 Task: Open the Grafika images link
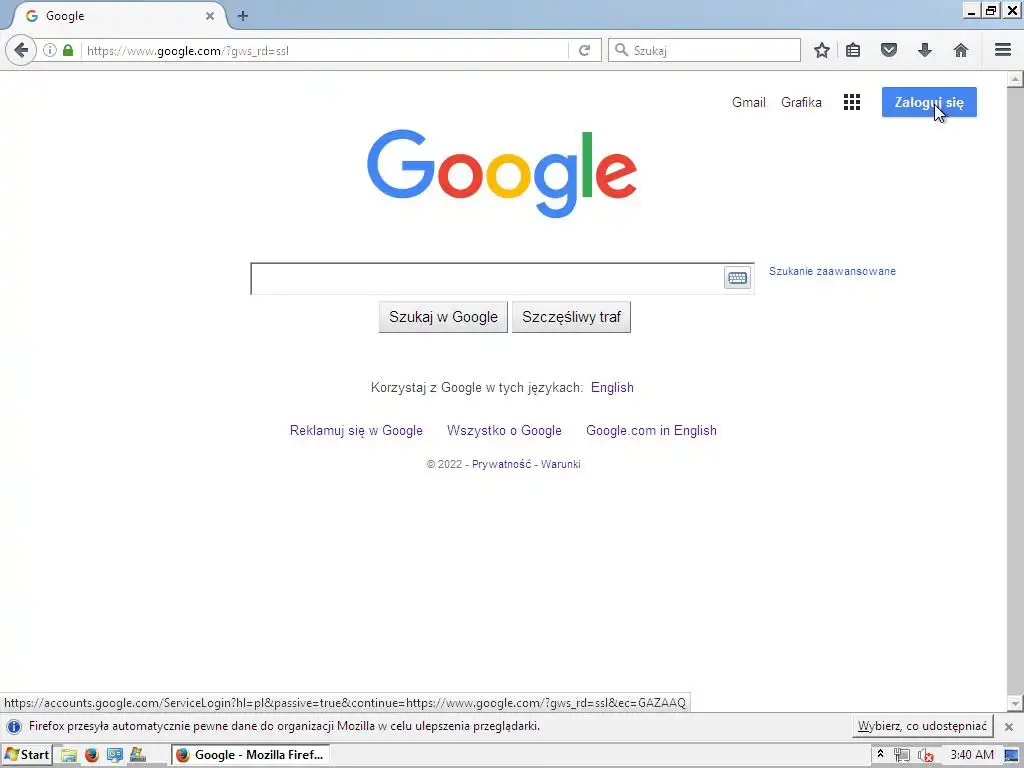(x=801, y=102)
